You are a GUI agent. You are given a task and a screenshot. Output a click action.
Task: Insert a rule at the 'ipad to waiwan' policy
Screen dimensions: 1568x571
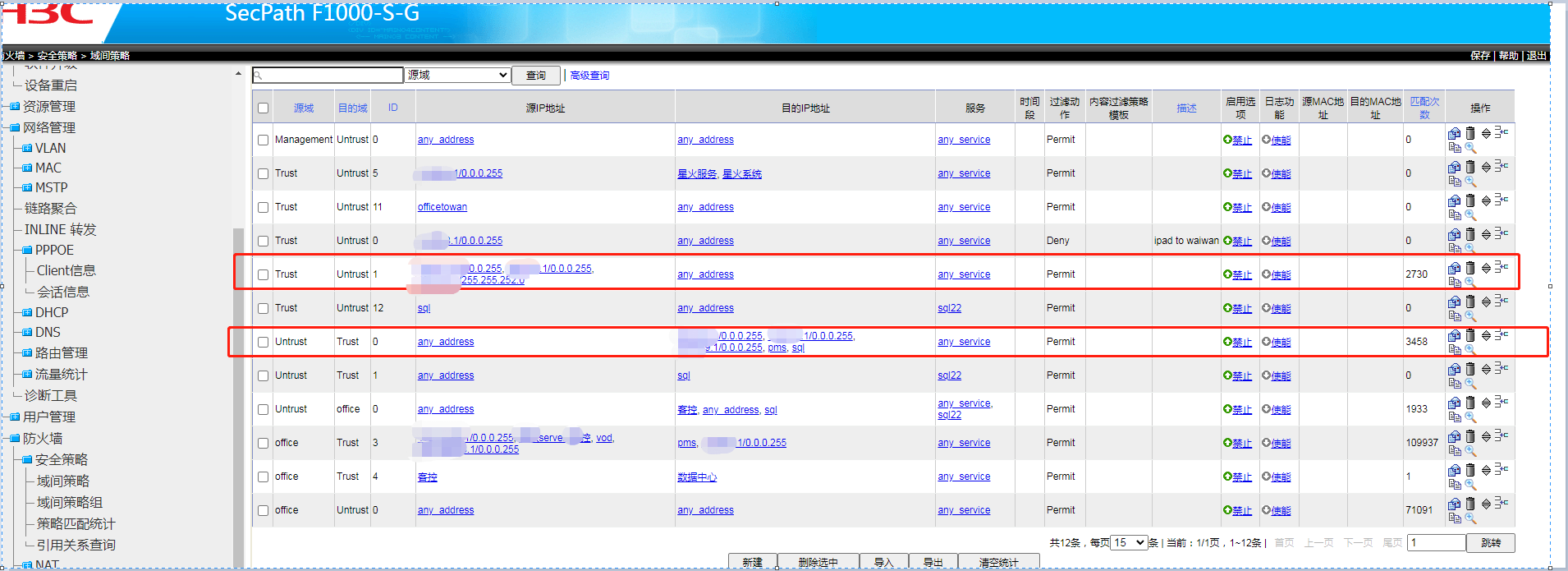[x=1502, y=233]
